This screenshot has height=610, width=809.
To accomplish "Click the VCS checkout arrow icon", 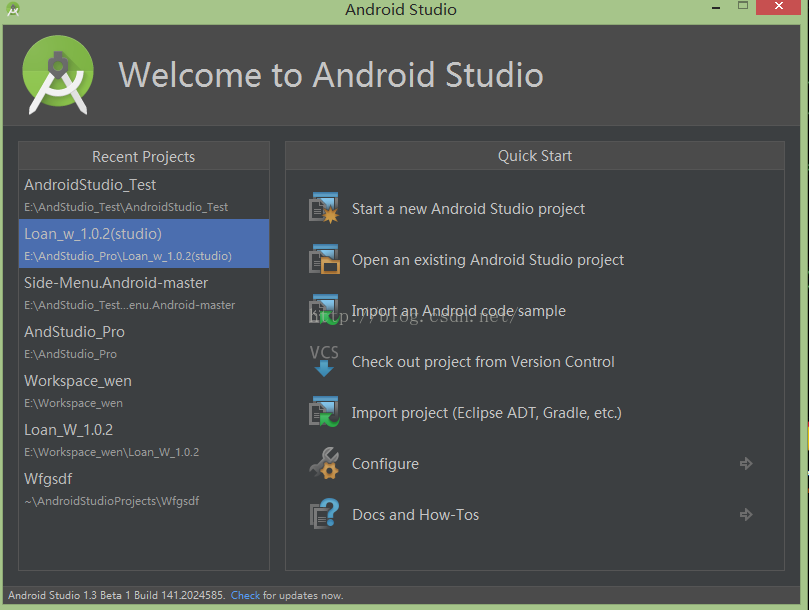I will pyautogui.click(x=324, y=361).
